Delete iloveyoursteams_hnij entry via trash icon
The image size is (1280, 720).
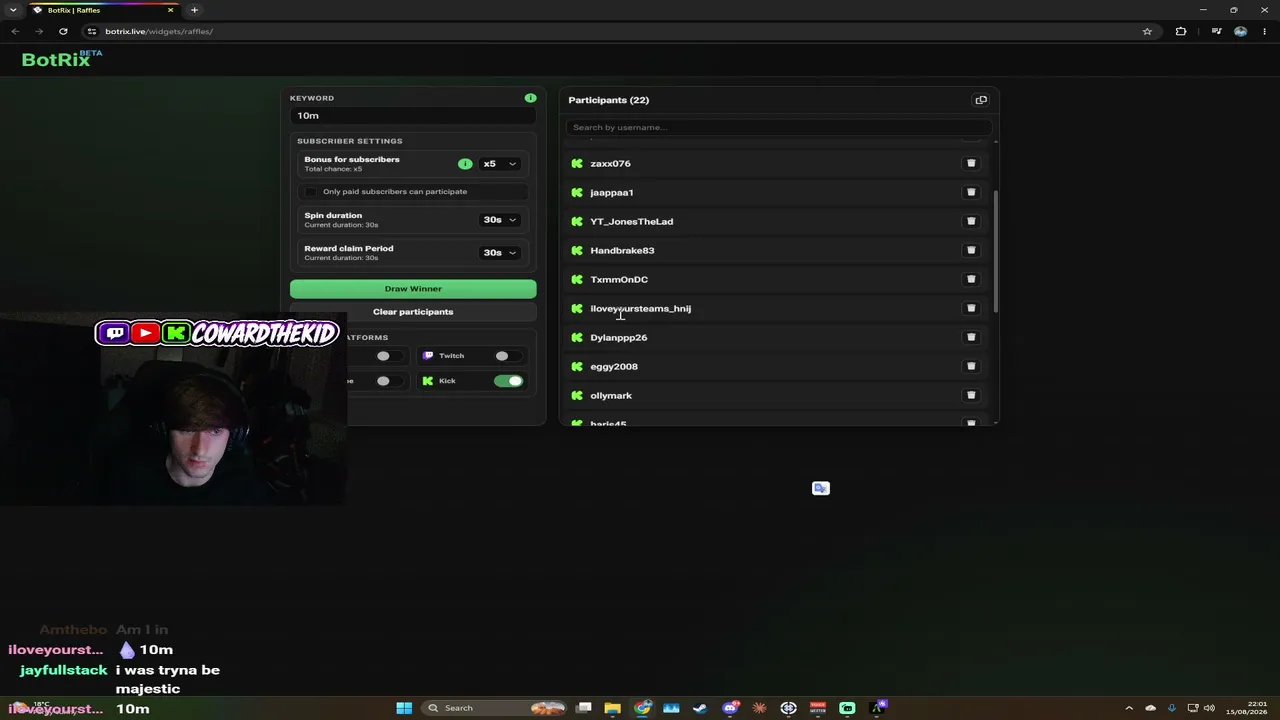[971, 308]
